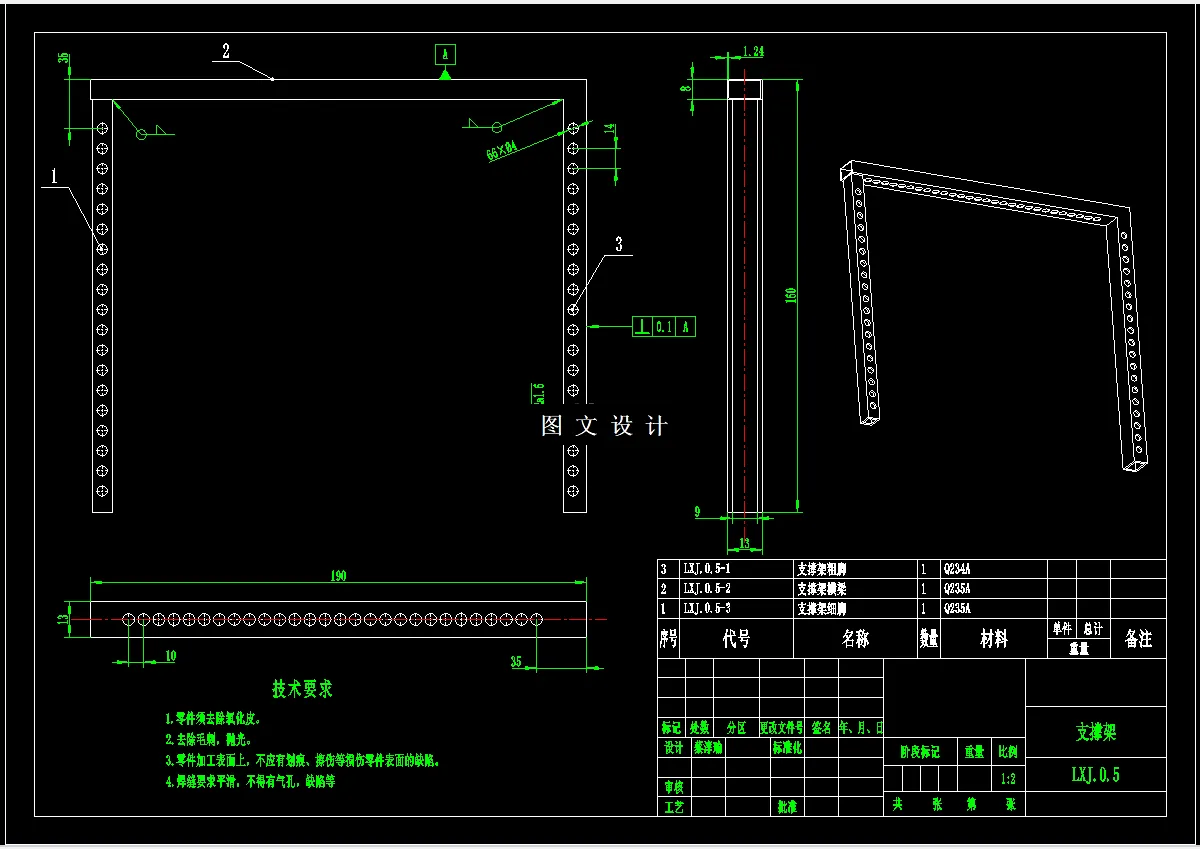Click the '单件' header cell
The image size is (1200, 849).
[1062, 629]
